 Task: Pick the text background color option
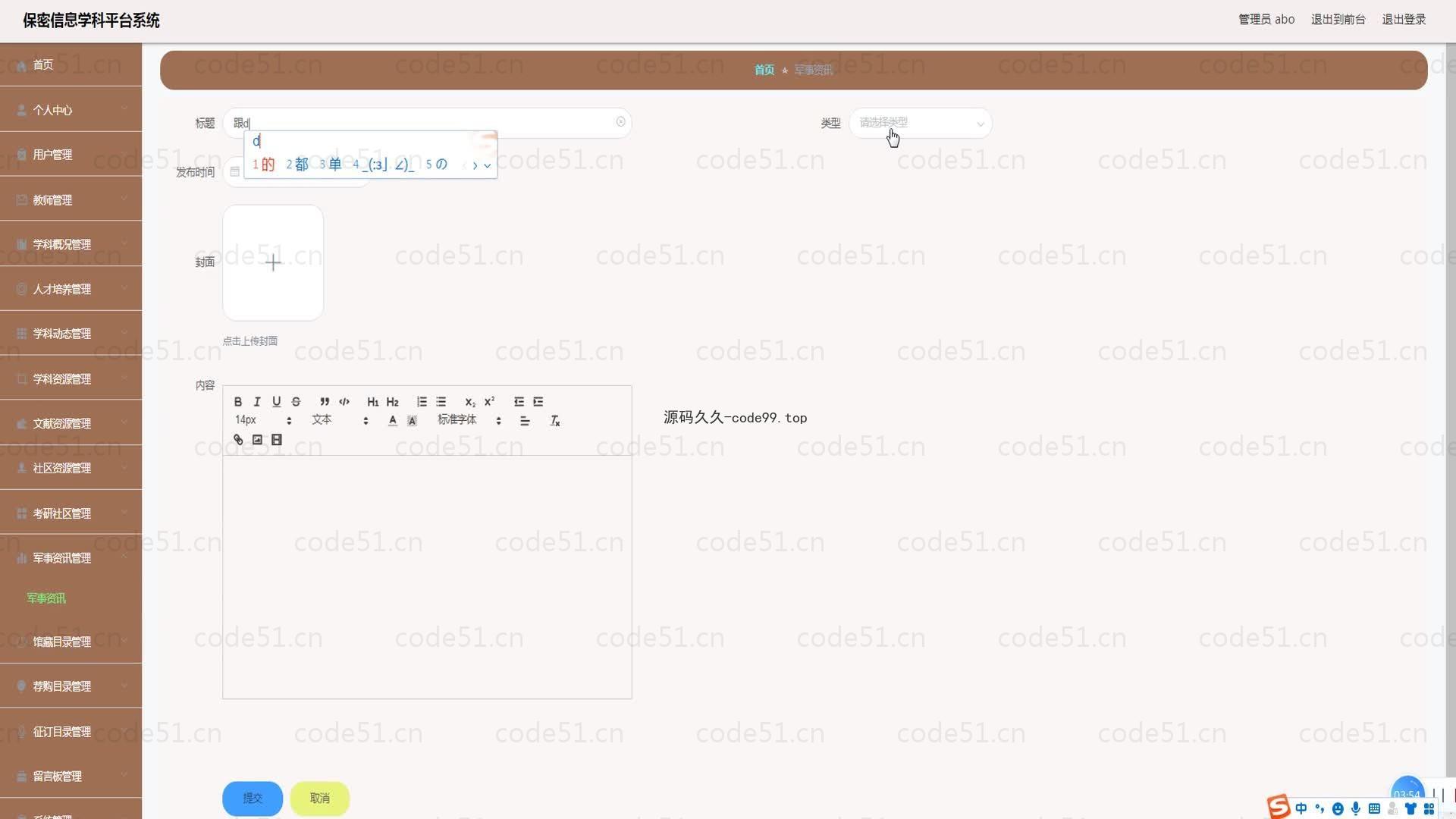tap(412, 421)
